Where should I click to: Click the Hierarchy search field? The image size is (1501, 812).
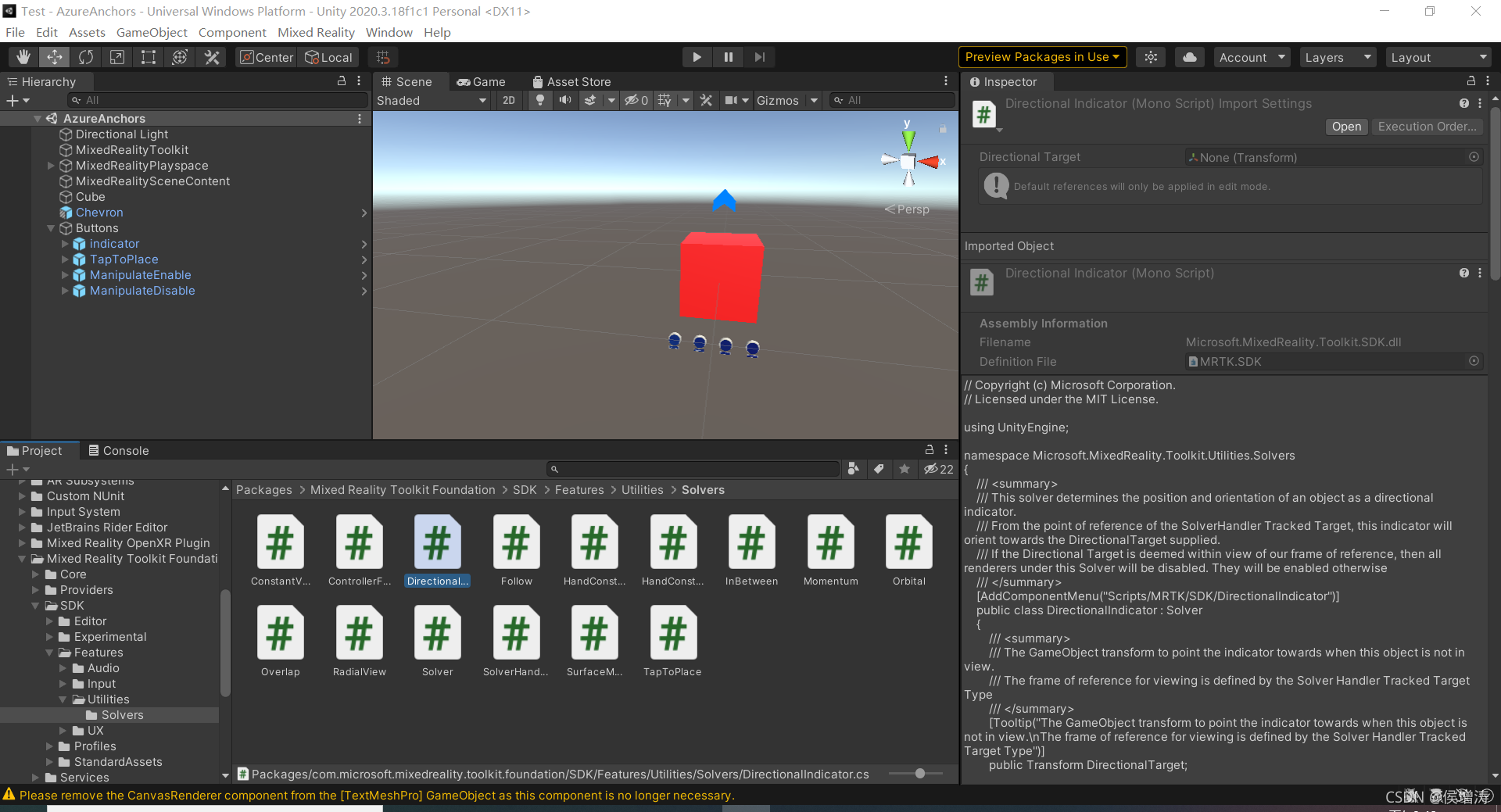coord(217,100)
